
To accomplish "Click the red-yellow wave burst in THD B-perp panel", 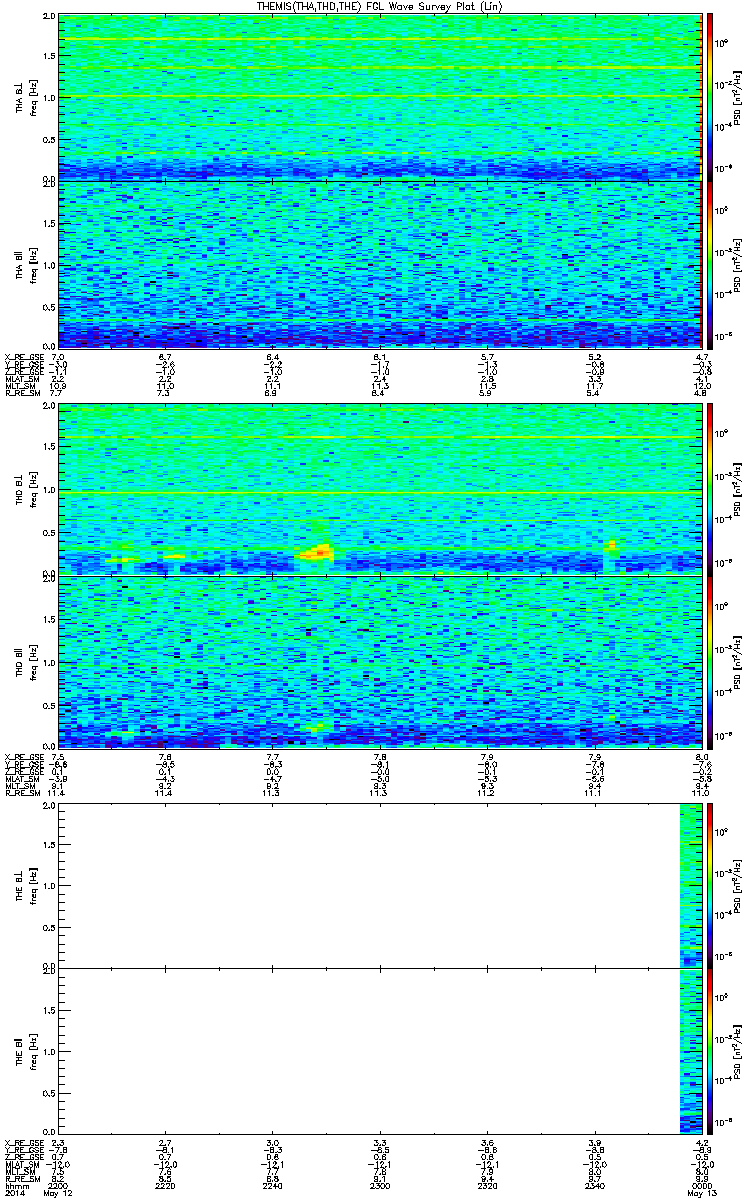I will coord(319,552).
